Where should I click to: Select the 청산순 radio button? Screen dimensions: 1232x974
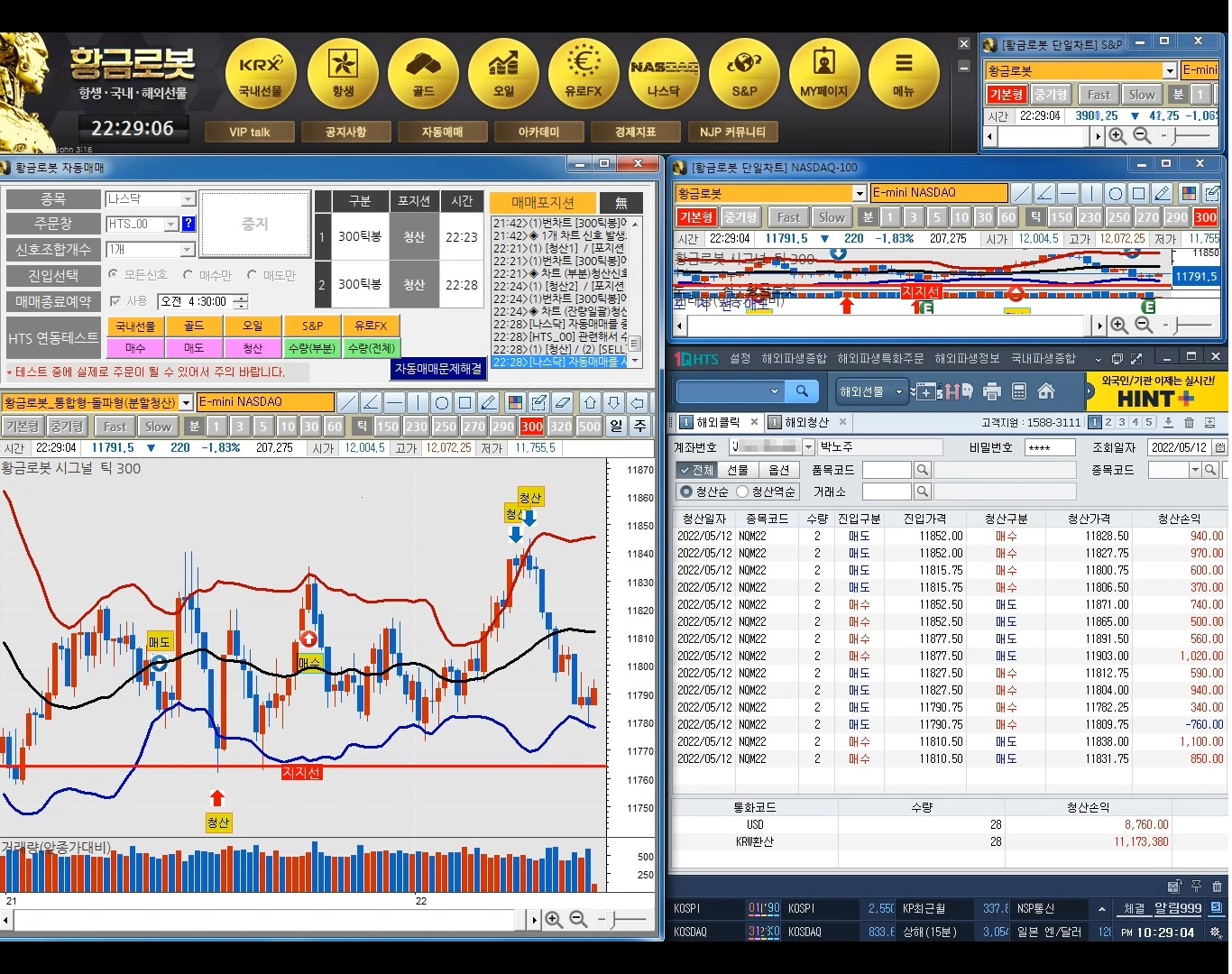(686, 492)
